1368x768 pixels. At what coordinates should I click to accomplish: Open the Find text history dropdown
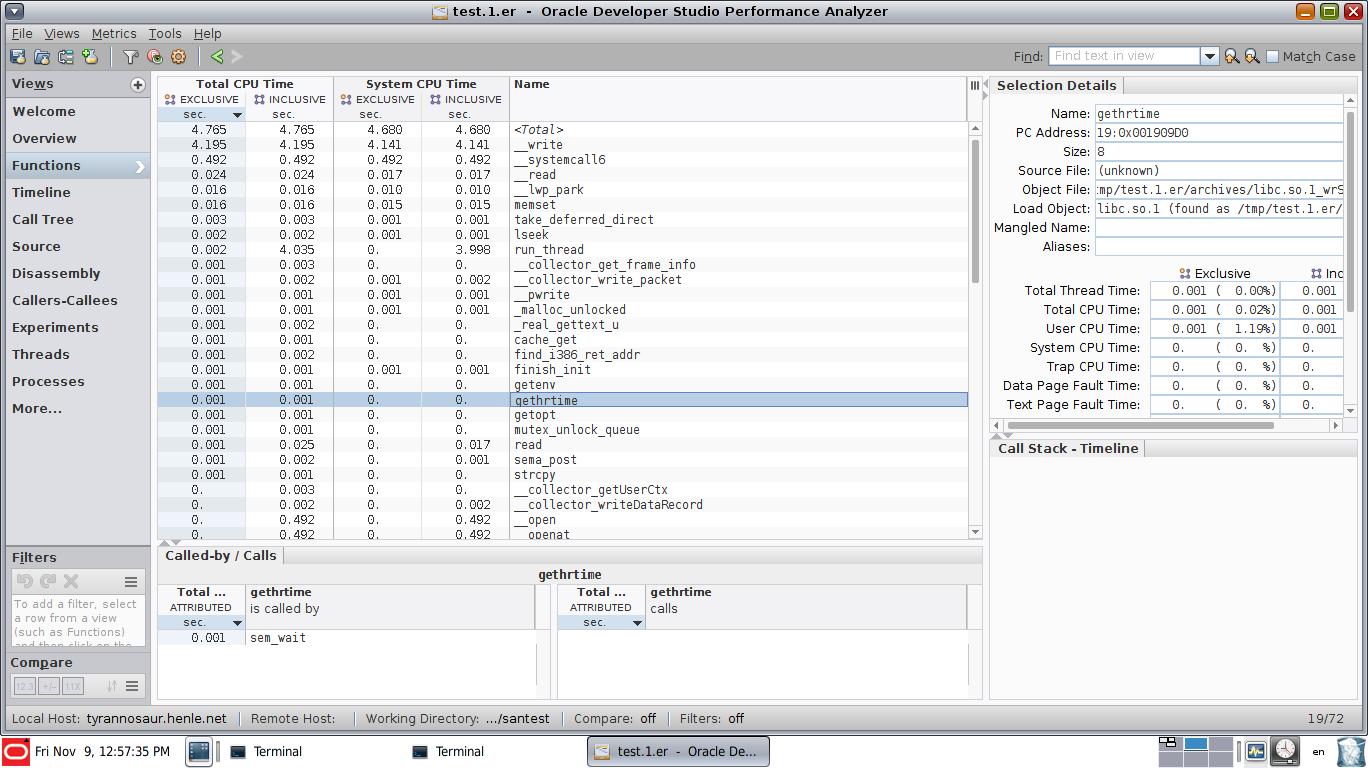[1209, 57]
